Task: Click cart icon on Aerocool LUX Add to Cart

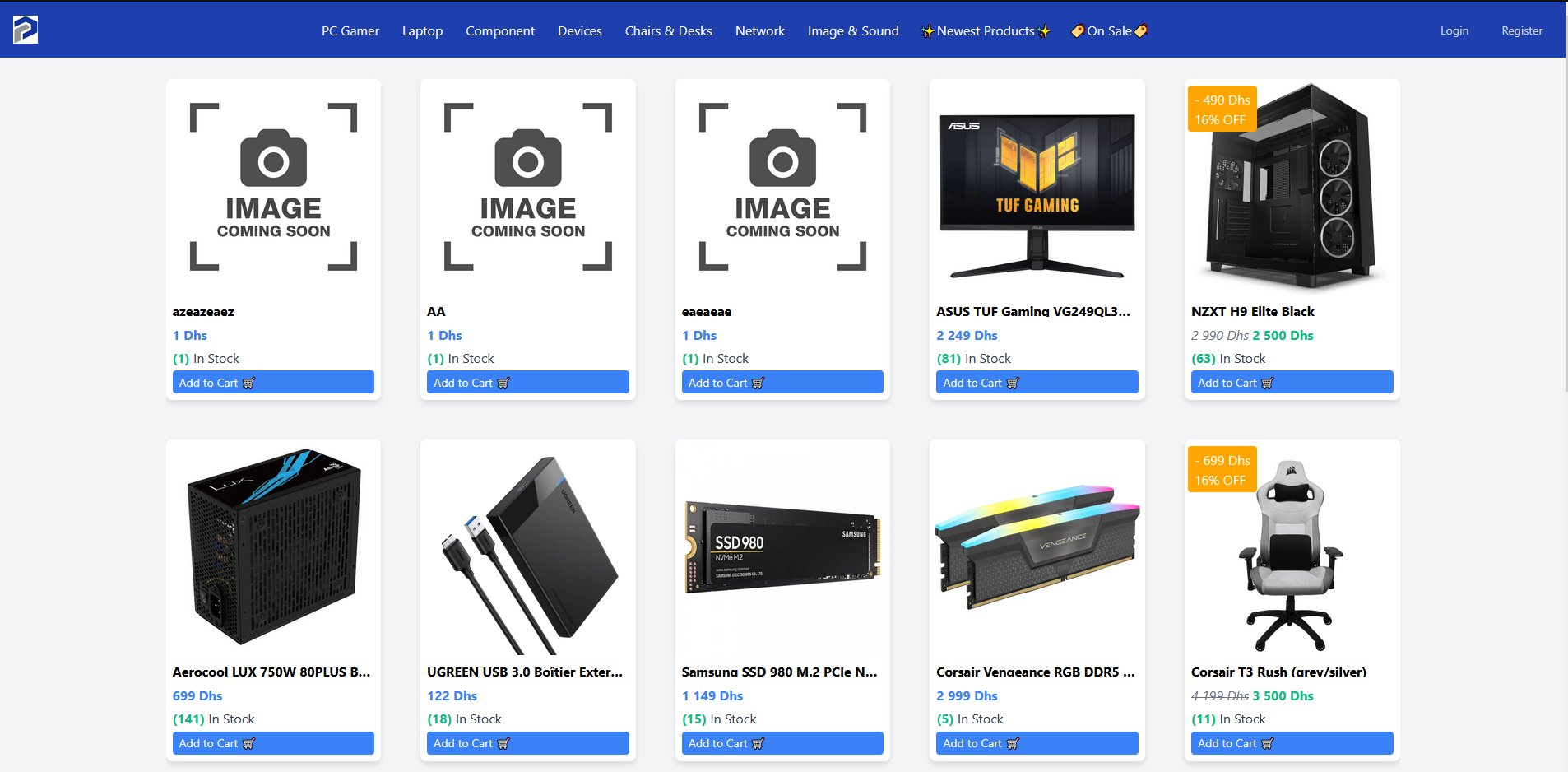Action: pyautogui.click(x=248, y=743)
